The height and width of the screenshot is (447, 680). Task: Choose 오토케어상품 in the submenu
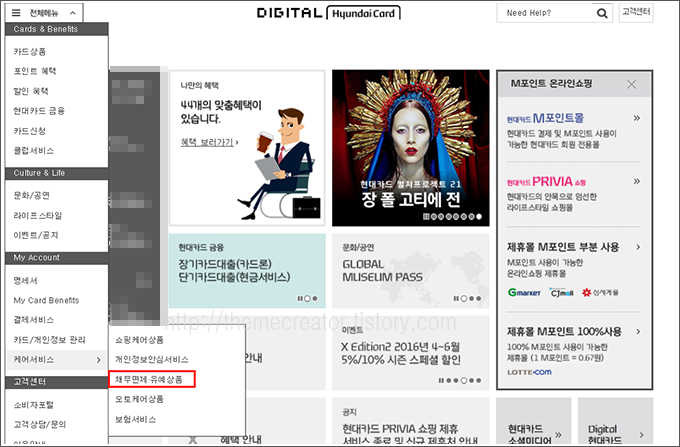coord(139,399)
